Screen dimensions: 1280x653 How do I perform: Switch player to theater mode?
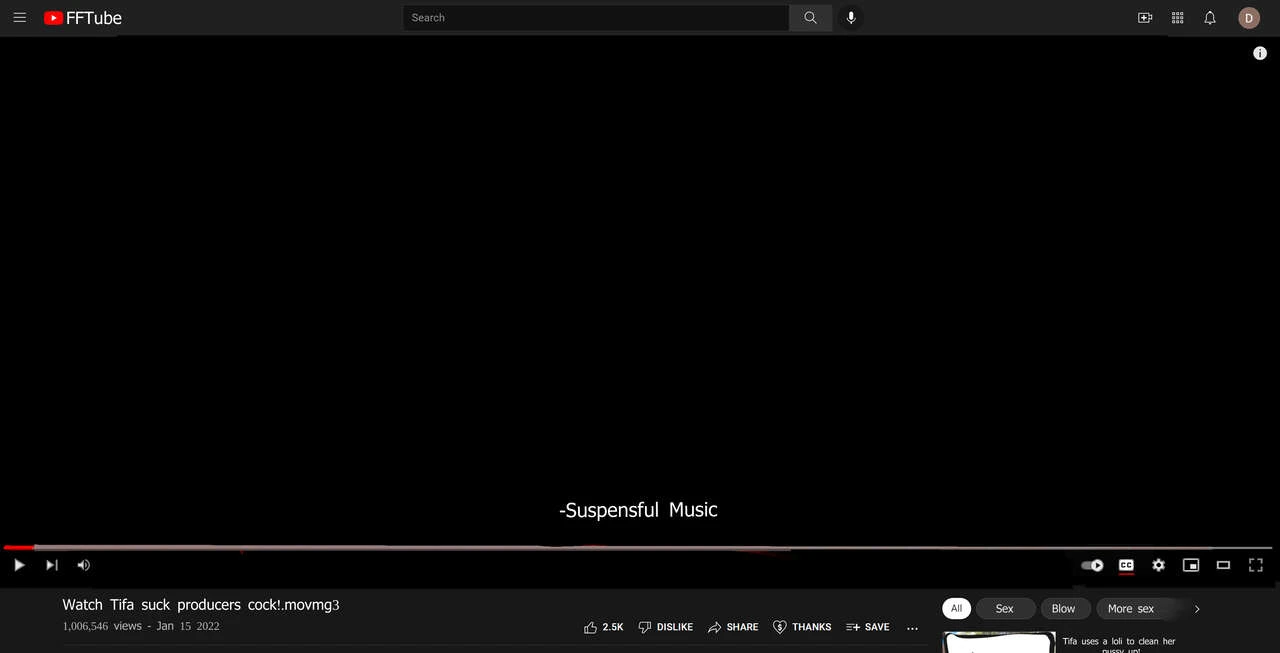1223,565
